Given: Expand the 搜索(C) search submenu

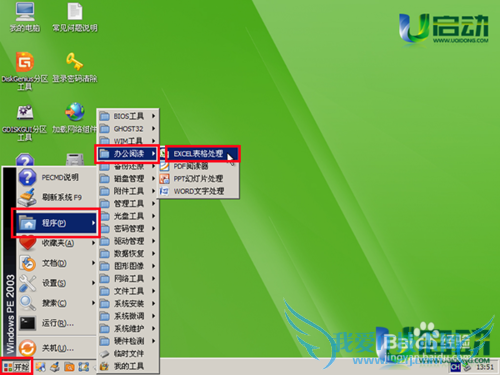Looking at the screenshot, I should click(x=57, y=303).
